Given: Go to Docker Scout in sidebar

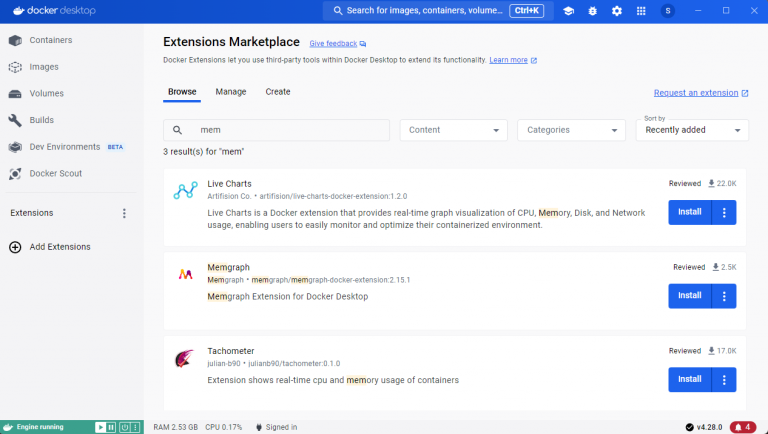Looking at the screenshot, I should [55, 173].
